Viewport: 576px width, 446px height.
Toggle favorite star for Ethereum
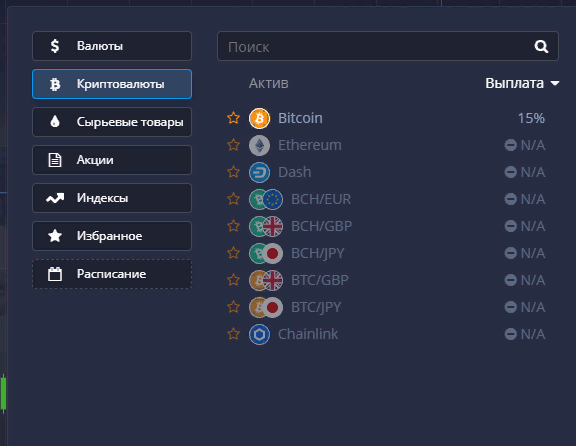[x=233, y=145]
